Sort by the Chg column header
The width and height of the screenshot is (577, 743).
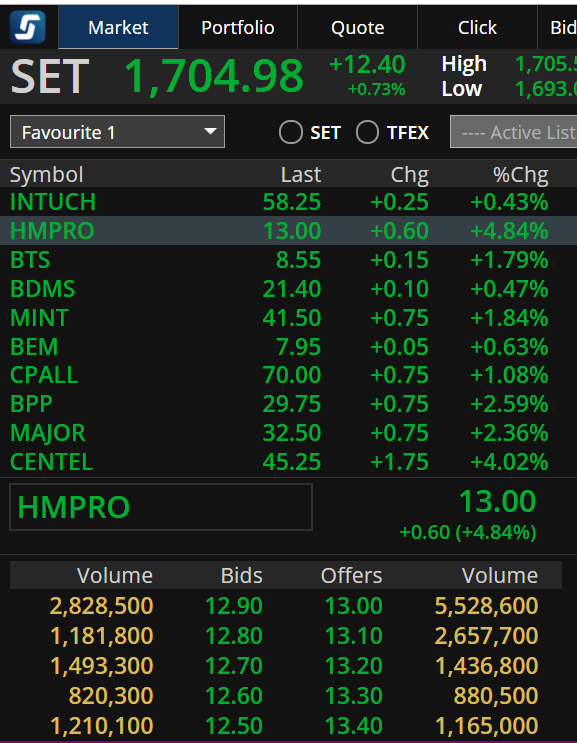pyautogui.click(x=410, y=174)
